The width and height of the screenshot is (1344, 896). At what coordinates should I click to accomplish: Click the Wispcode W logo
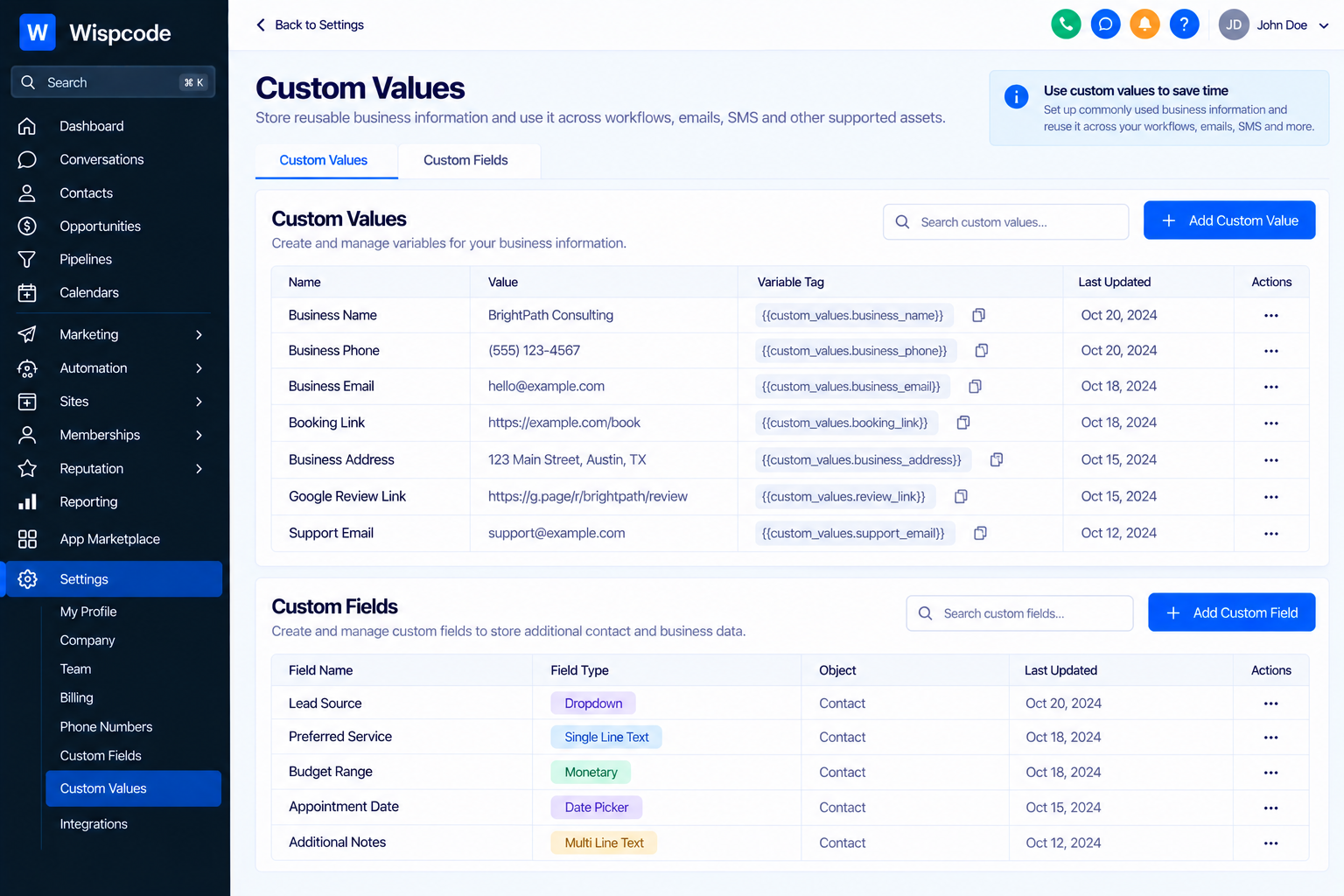tap(38, 32)
